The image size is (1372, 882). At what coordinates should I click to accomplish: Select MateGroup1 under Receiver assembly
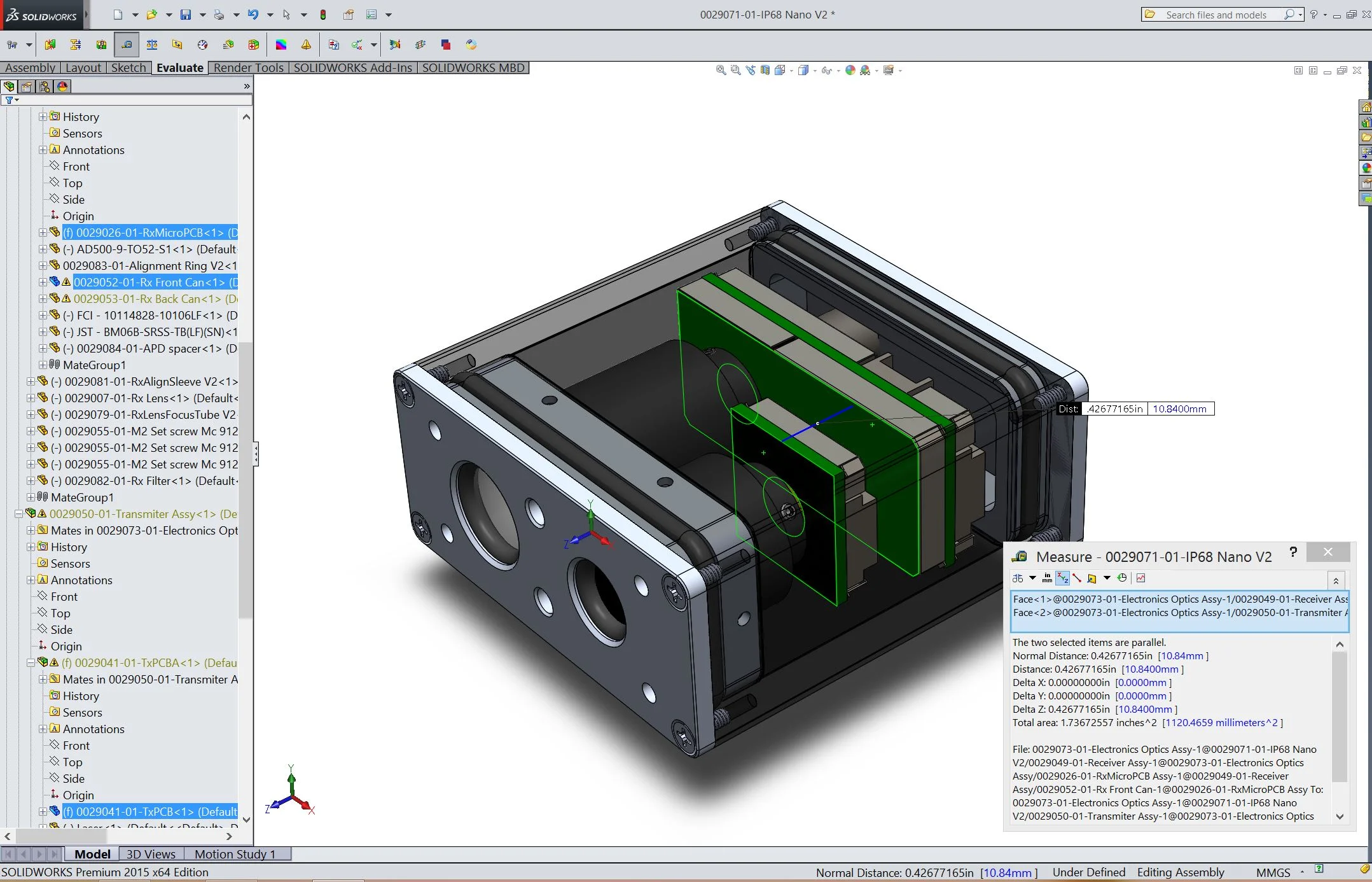click(82, 497)
